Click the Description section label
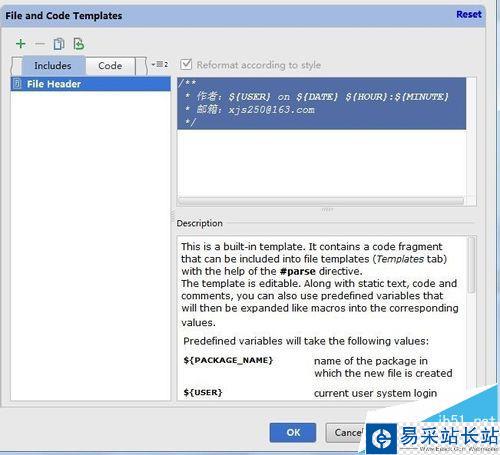This screenshot has height=455, width=500. (x=199, y=223)
